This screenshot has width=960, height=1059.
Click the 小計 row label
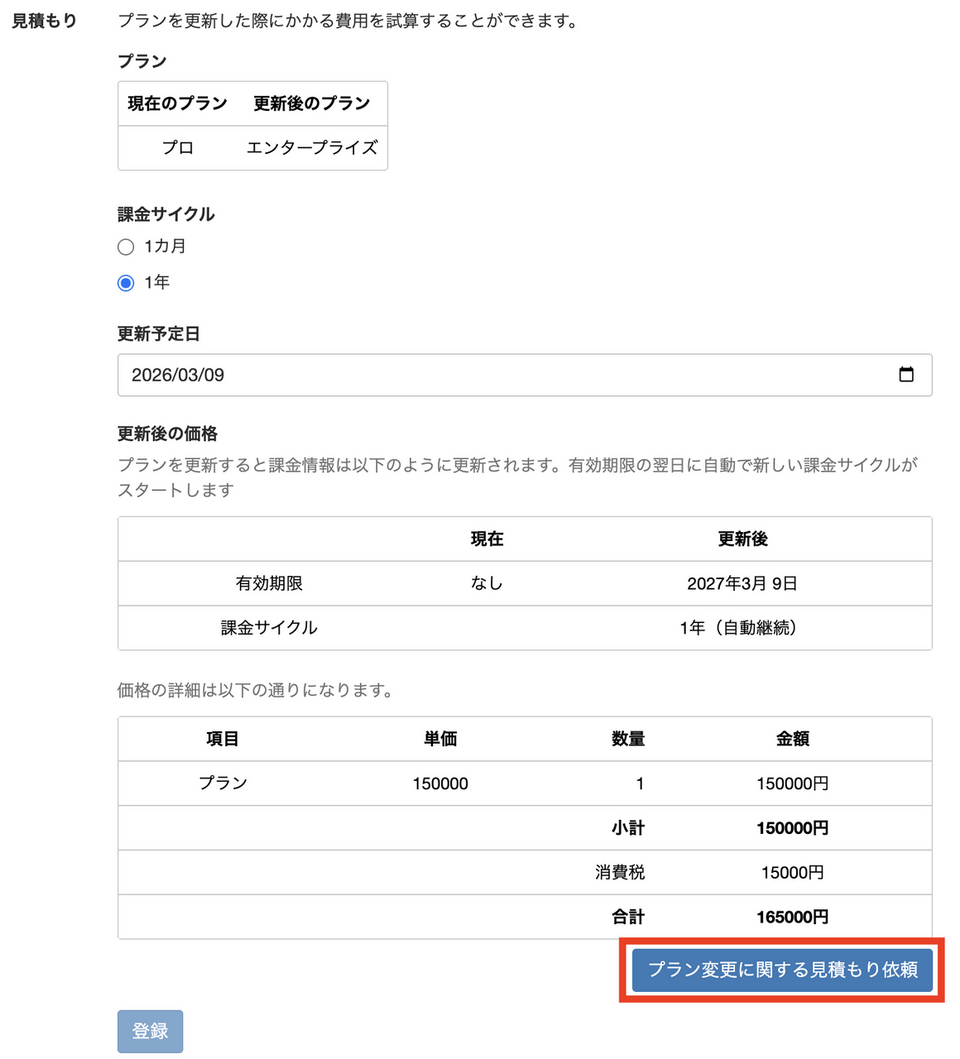pos(628,828)
